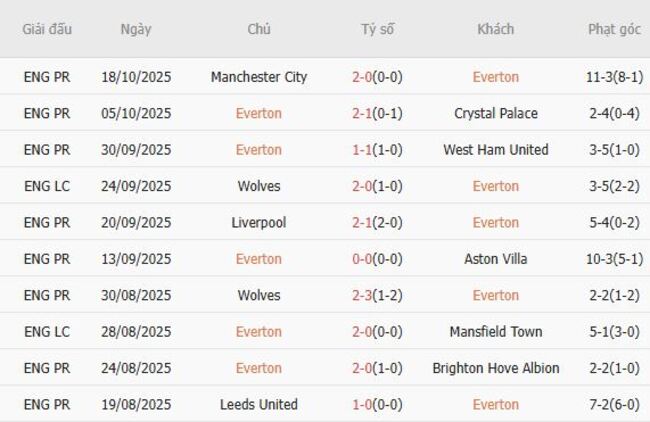
Task: Select the Khách column header
Action: pos(495,29)
